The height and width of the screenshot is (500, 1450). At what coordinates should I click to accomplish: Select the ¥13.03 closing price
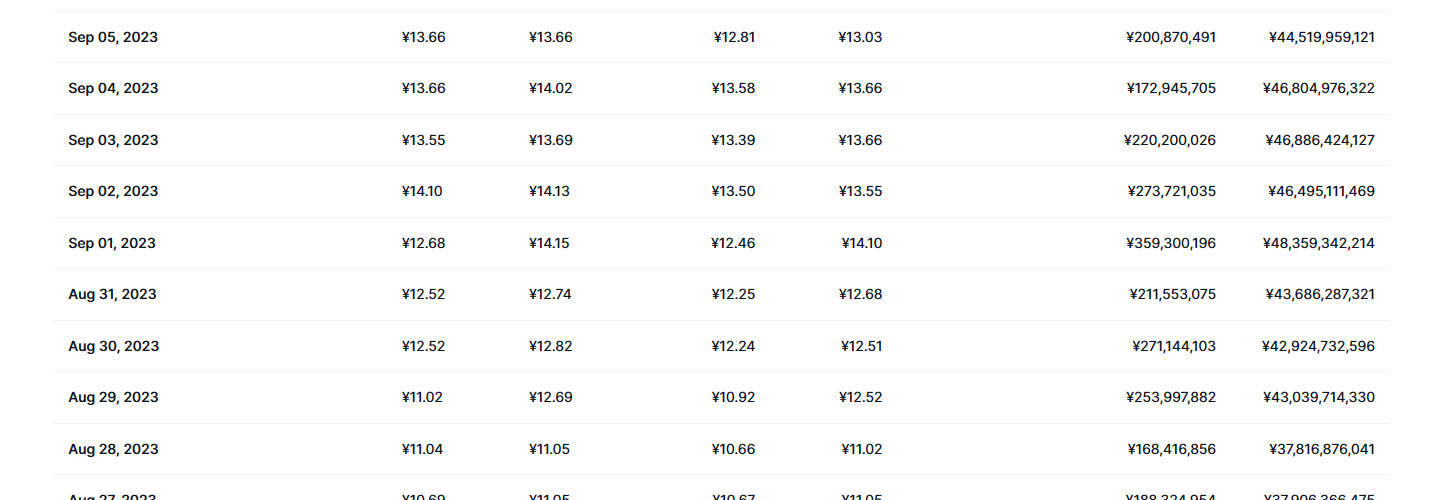pos(860,37)
